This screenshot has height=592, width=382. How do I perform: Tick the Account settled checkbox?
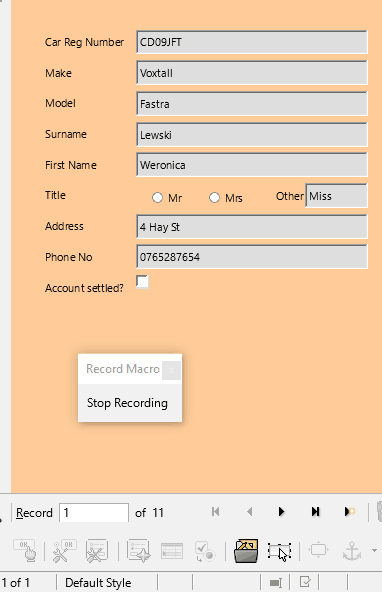click(x=142, y=282)
